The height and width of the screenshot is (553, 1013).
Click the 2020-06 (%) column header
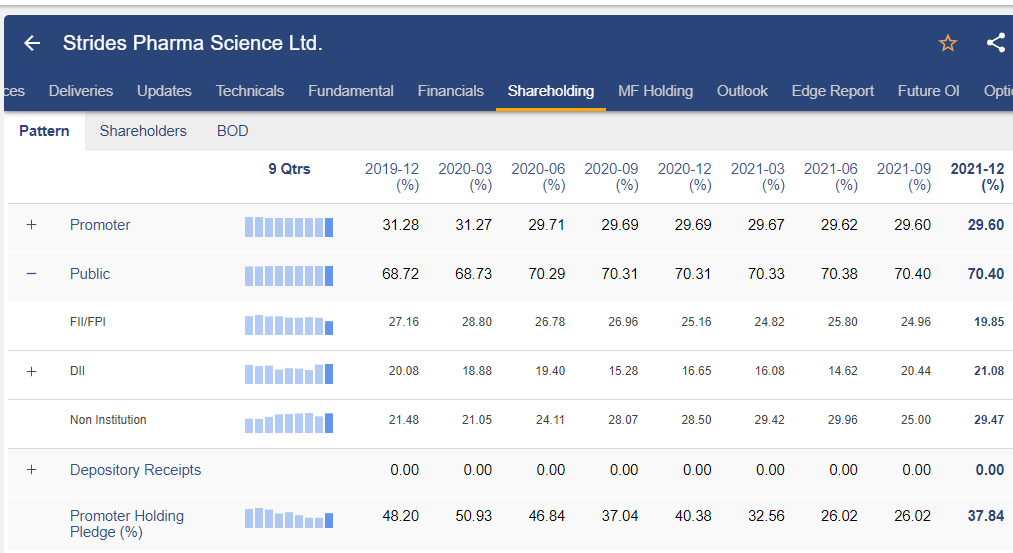click(x=538, y=177)
